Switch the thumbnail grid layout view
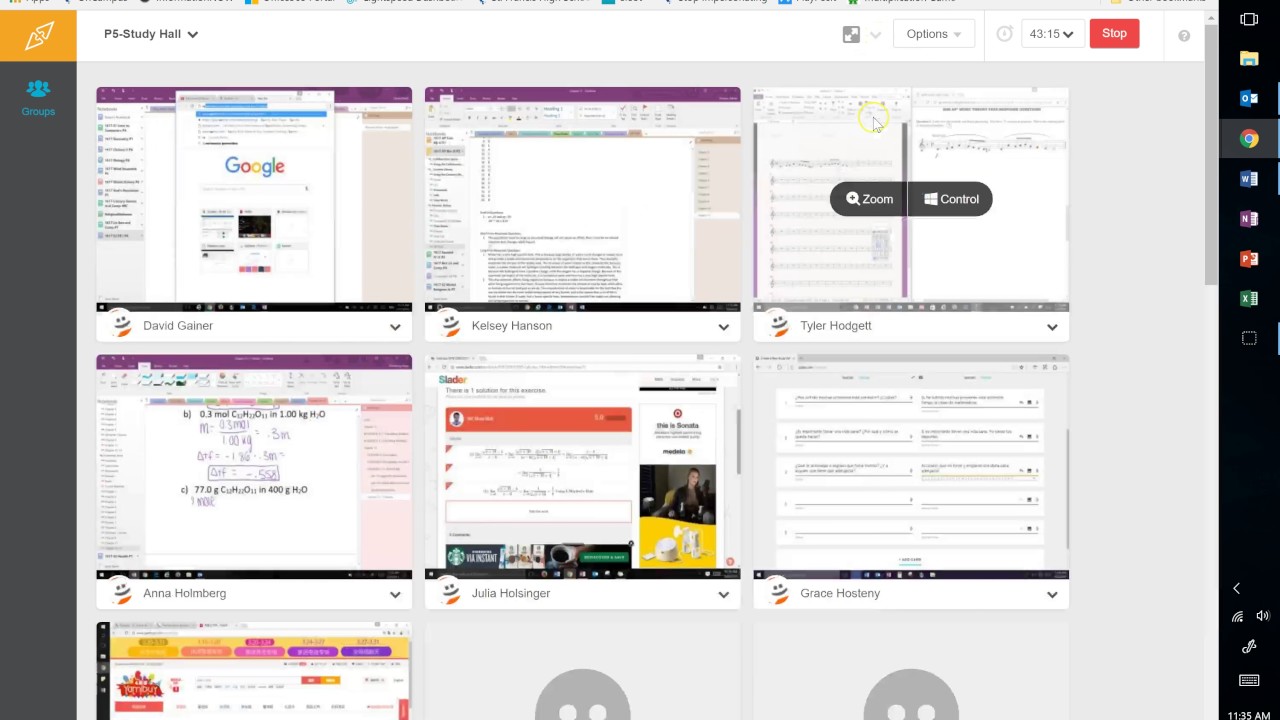This screenshot has width=1280, height=720. tap(851, 34)
